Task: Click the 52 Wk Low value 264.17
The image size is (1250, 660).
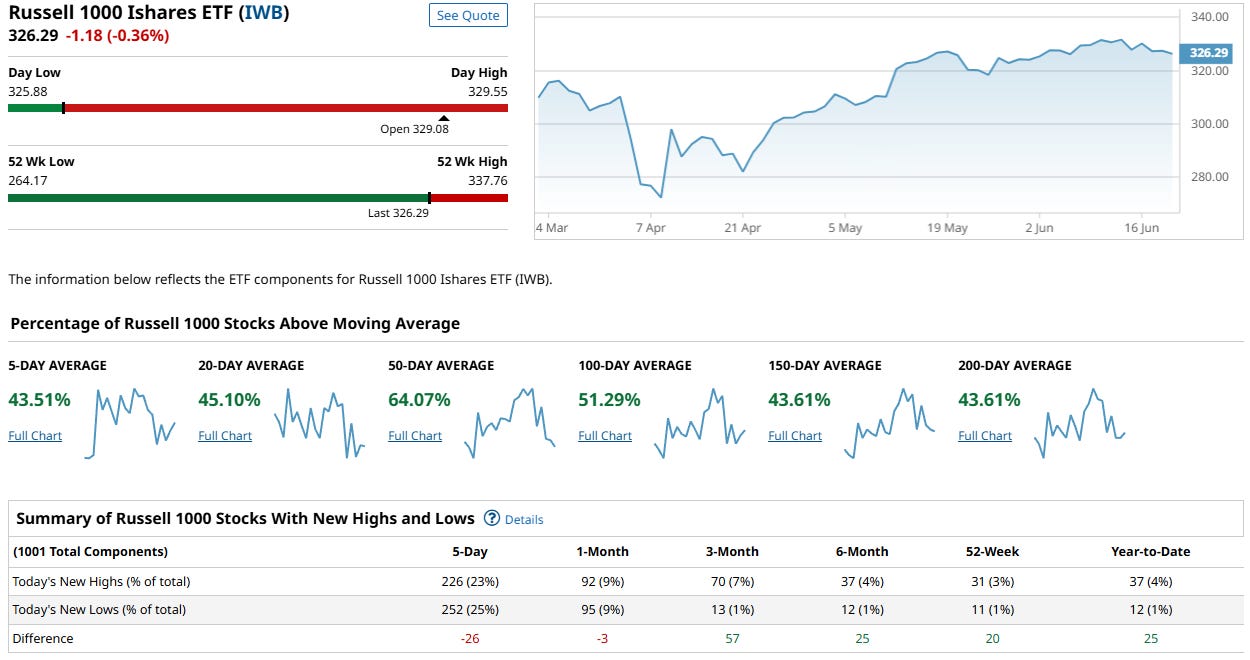Action: (28, 181)
